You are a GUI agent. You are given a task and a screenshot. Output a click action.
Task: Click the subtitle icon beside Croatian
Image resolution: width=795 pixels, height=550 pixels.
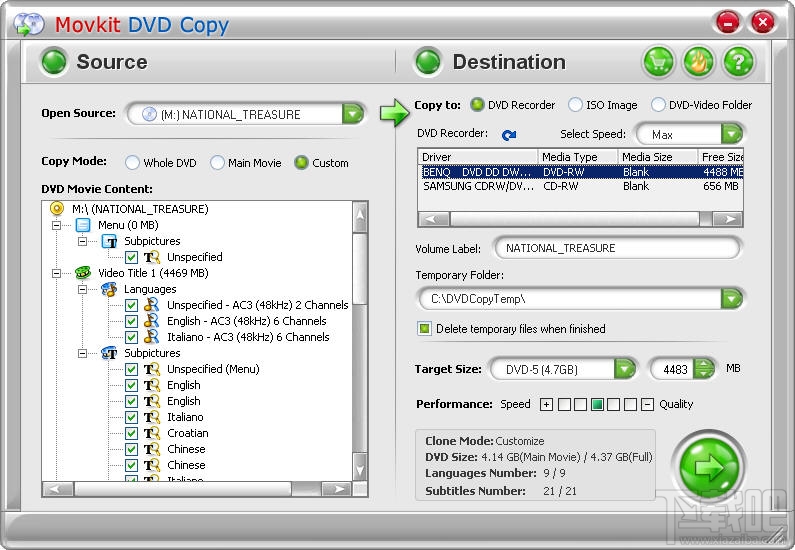[x=152, y=433]
